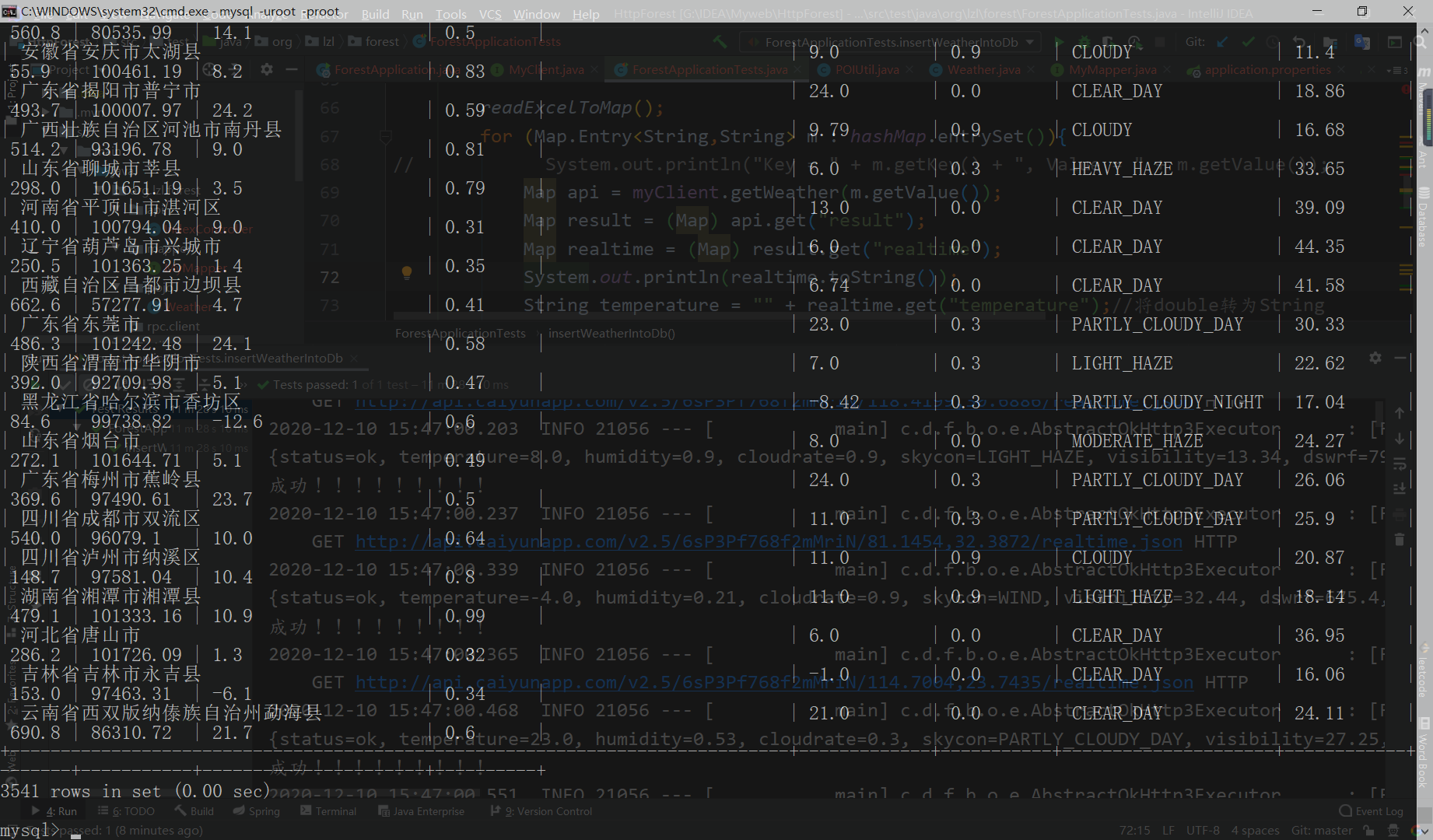The height and width of the screenshot is (840, 1433).
Task: Open the leetcode tool window
Action: 1424,670
